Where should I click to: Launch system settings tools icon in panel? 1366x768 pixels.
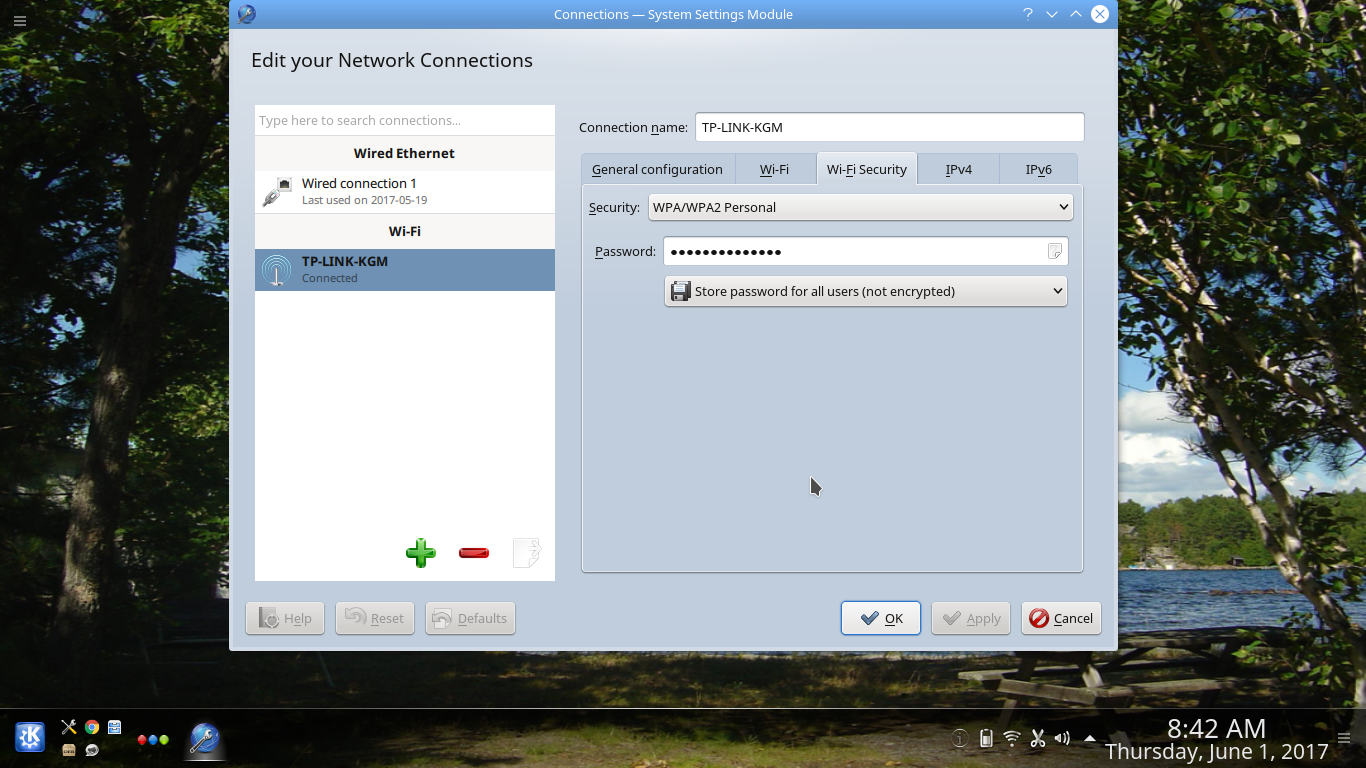(x=69, y=727)
